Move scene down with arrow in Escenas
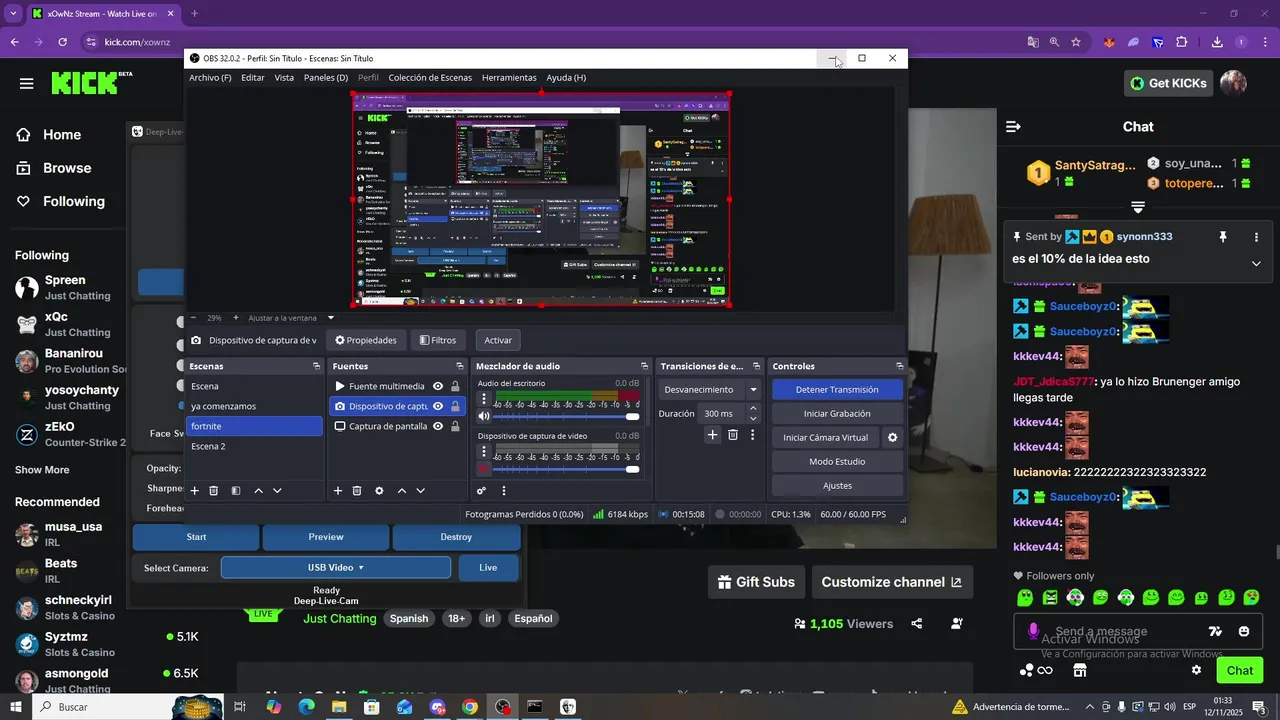Viewport: 1280px width, 720px height. click(277, 491)
